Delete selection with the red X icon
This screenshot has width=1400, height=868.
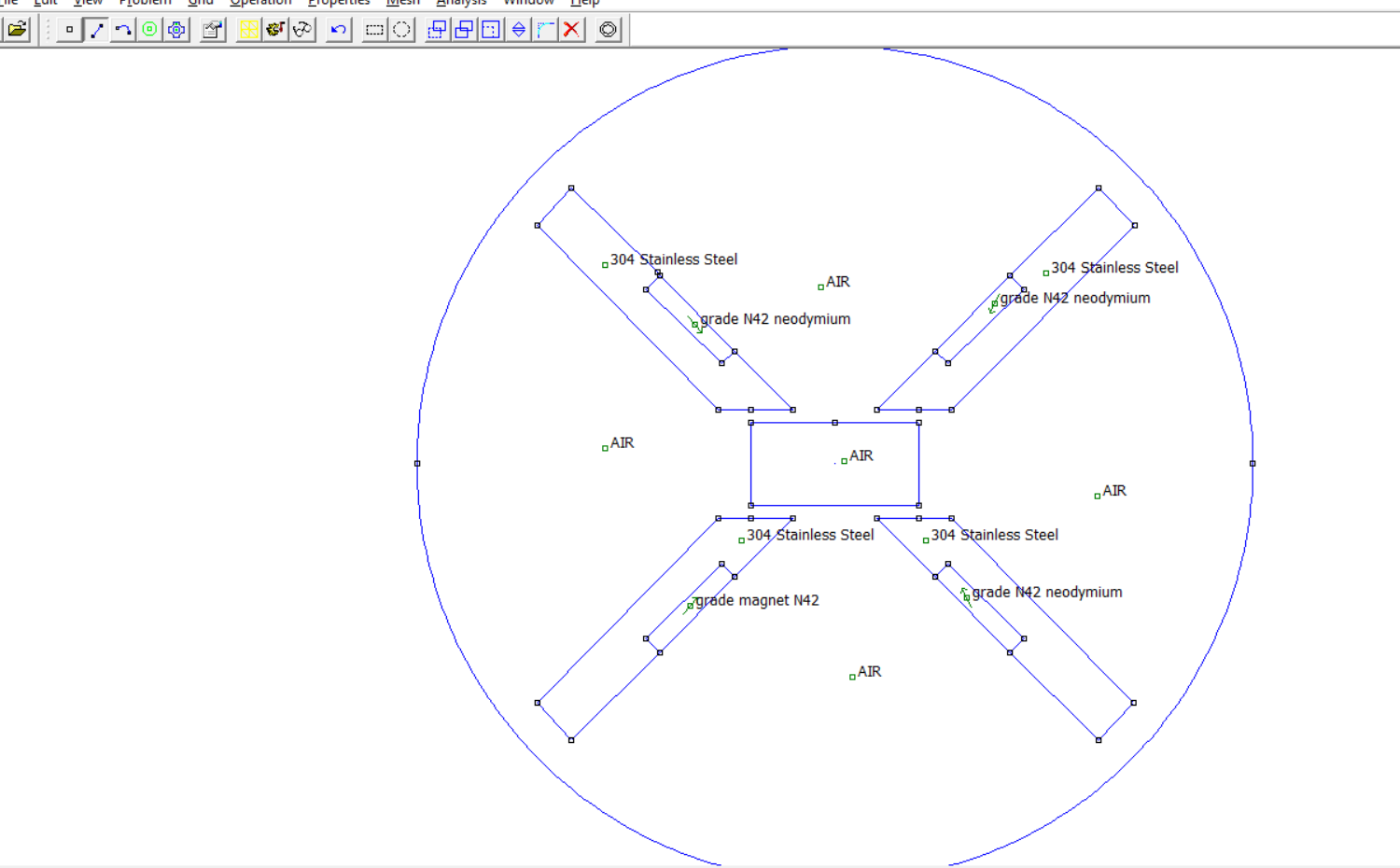pyautogui.click(x=571, y=30)
